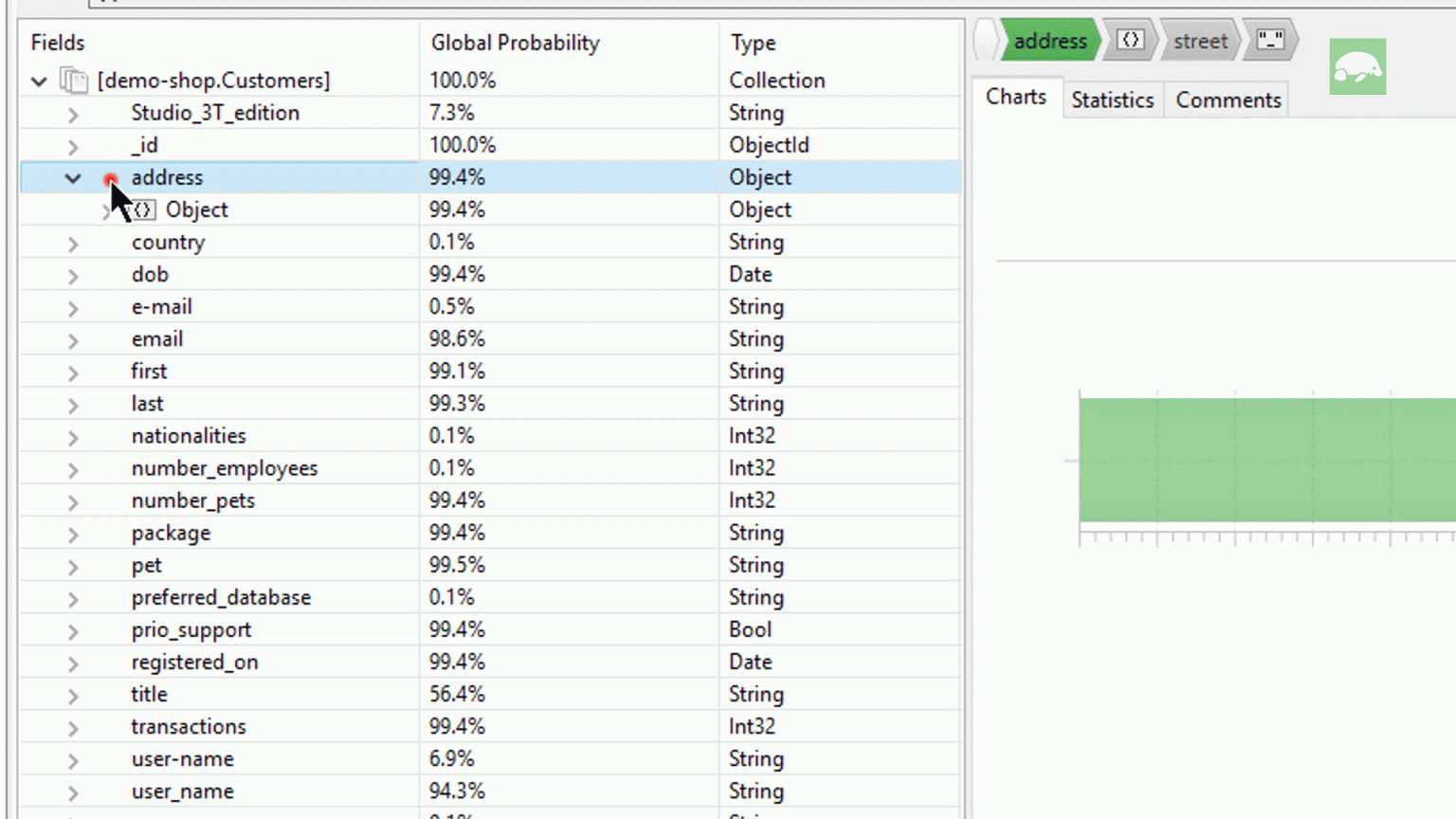The width and height of the screenshot is (1456, 819).
Task: Expand the preferred_database field
Action: (x=73, y=599)
